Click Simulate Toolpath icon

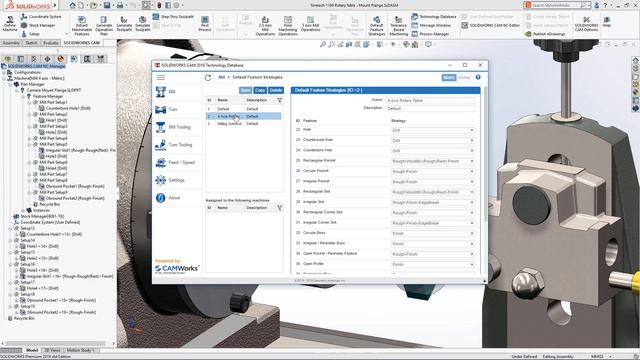click(142, 24)
